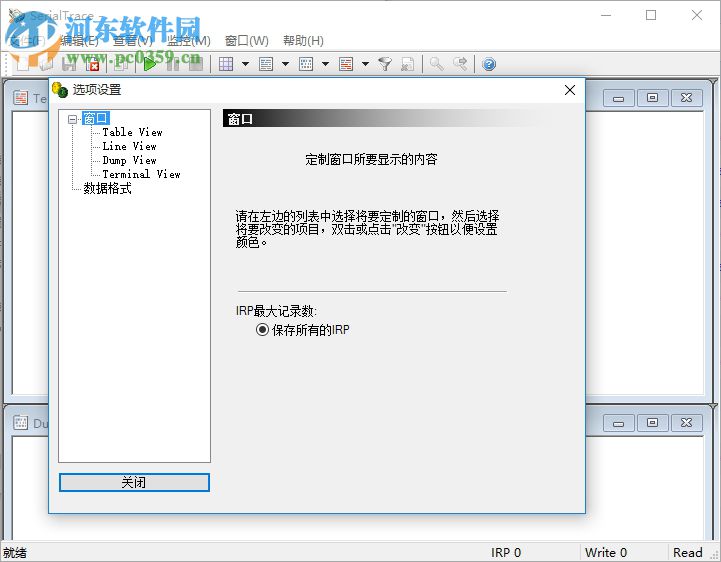The image size is (721, 562).
Task: Click the export document icon beside filter
Action: (x=407, y=64)
